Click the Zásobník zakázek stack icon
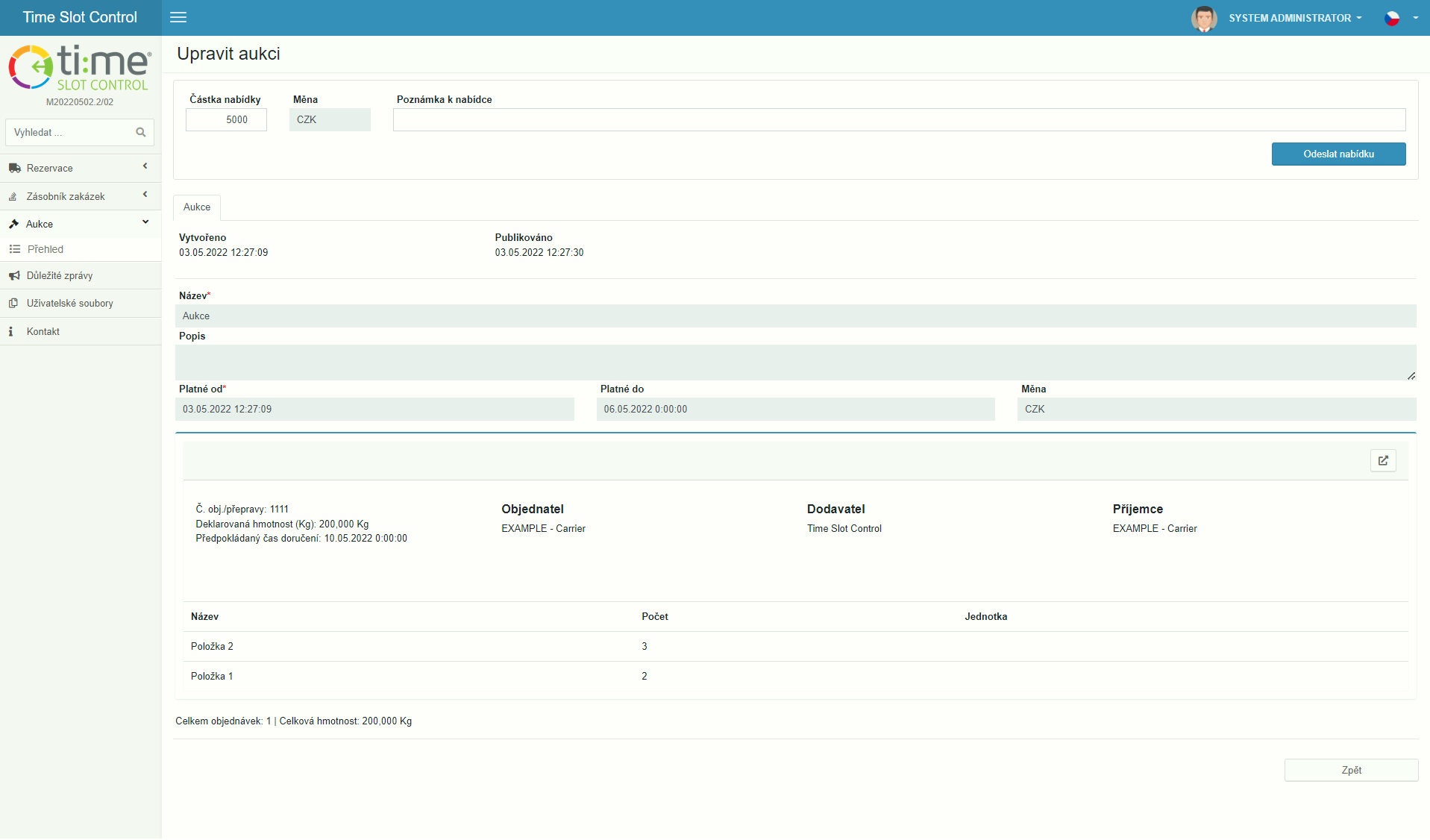This screenshot has width=1430, height=840. click(13, 196)
